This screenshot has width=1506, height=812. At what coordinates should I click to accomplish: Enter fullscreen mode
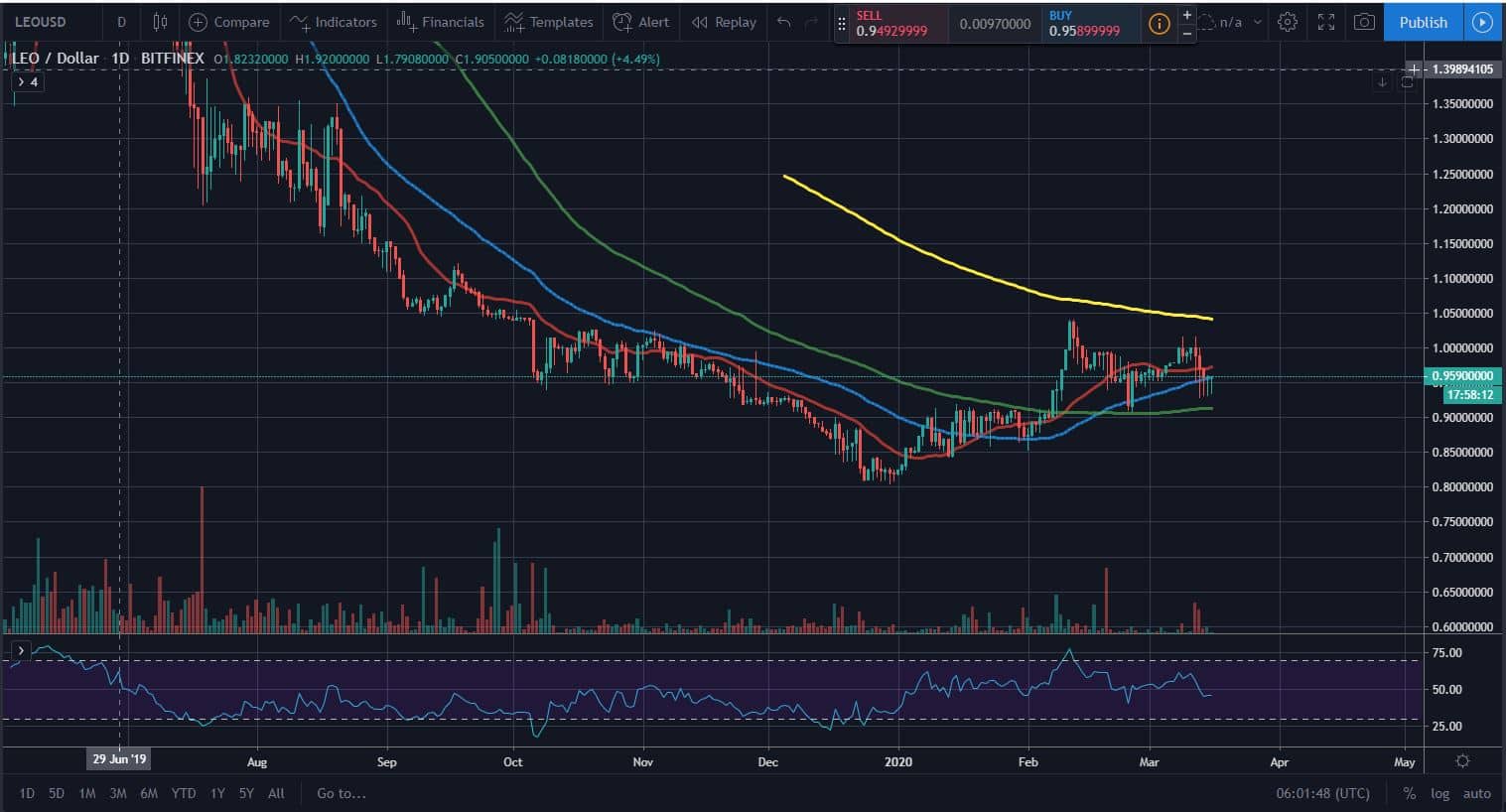pos(1326,22)
